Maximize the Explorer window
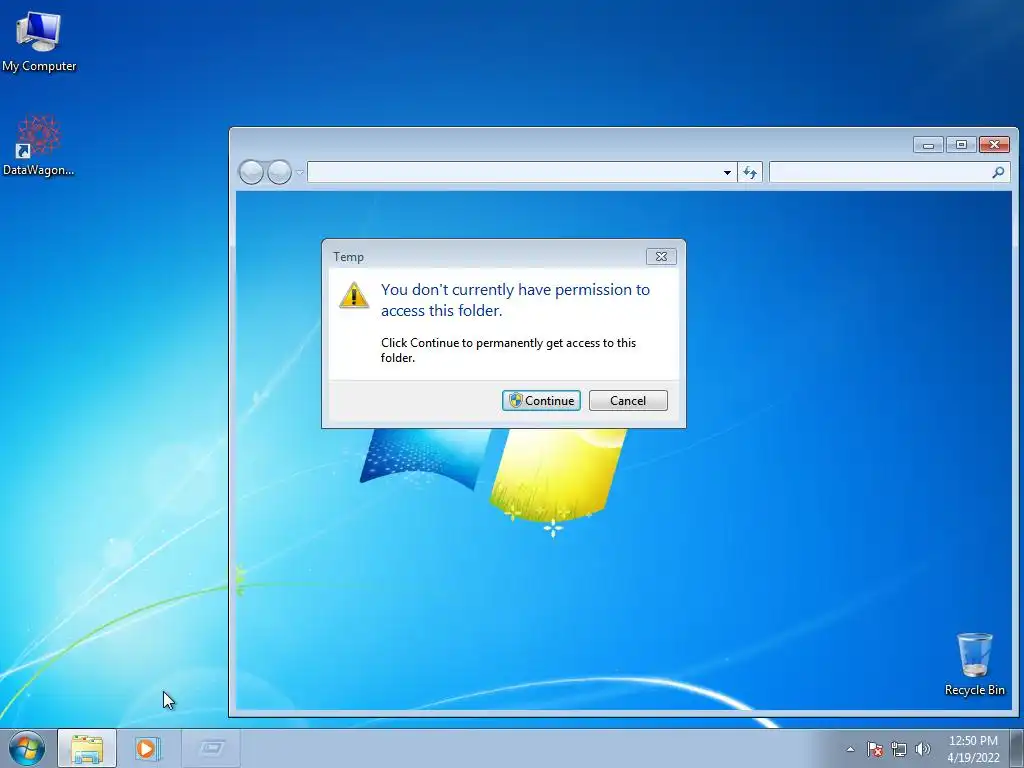The height and width of the screenshot is (768, 1024). tap(961, 144)
